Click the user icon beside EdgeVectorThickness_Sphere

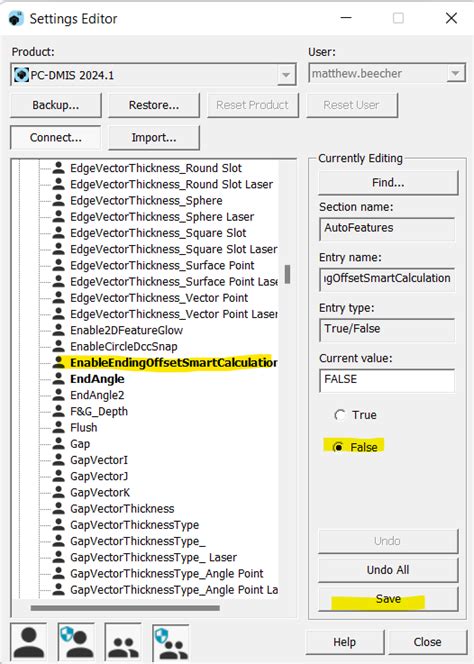point(58,200)
